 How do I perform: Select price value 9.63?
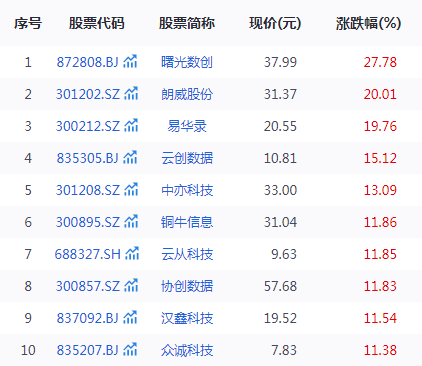pyautogui.click(x=284, y=254)
